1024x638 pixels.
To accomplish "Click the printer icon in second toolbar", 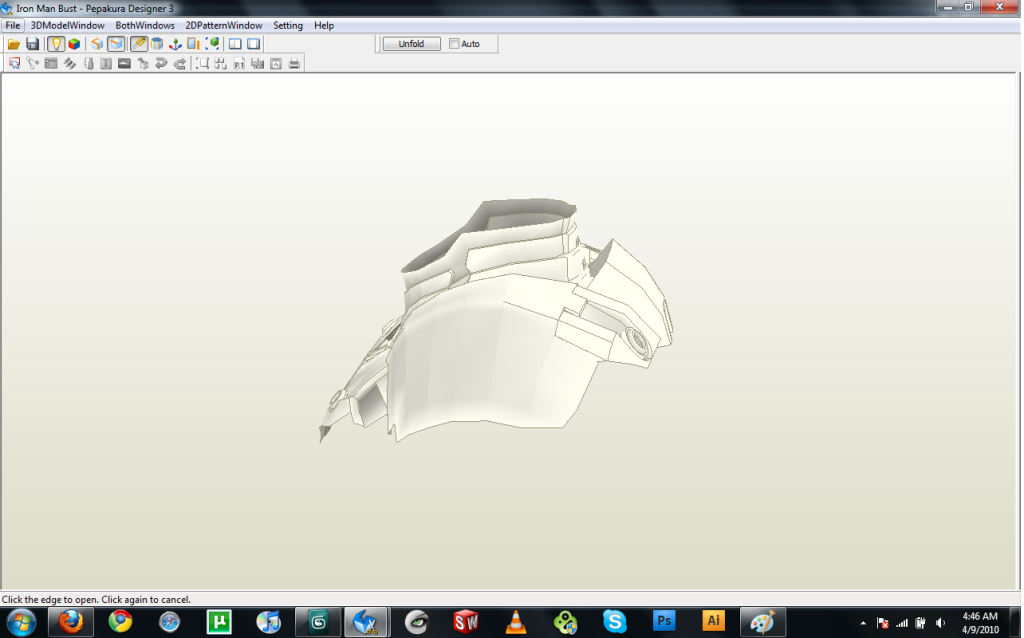I will pos(294,64).
